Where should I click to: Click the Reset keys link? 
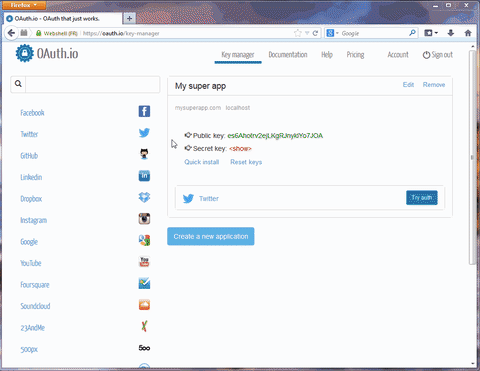246,162
